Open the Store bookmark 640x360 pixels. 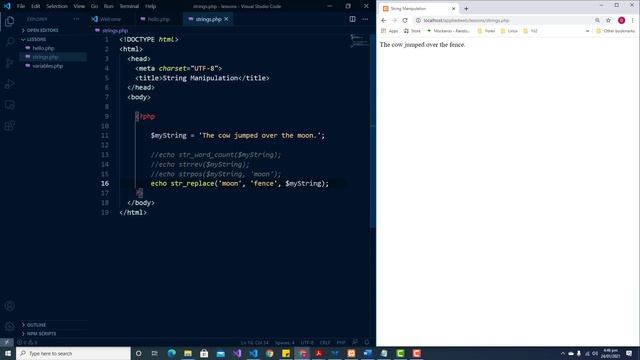pos(412,31)
